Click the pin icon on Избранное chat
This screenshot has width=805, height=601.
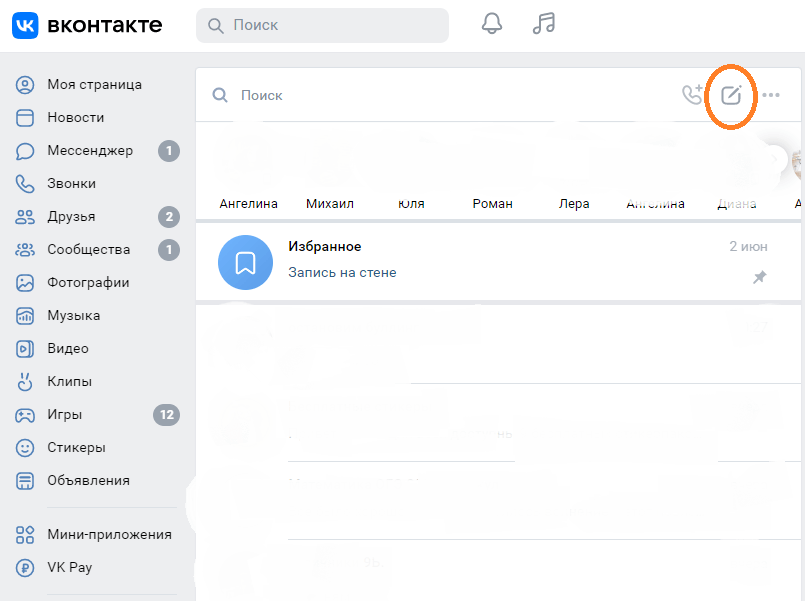tap(759, 277)
